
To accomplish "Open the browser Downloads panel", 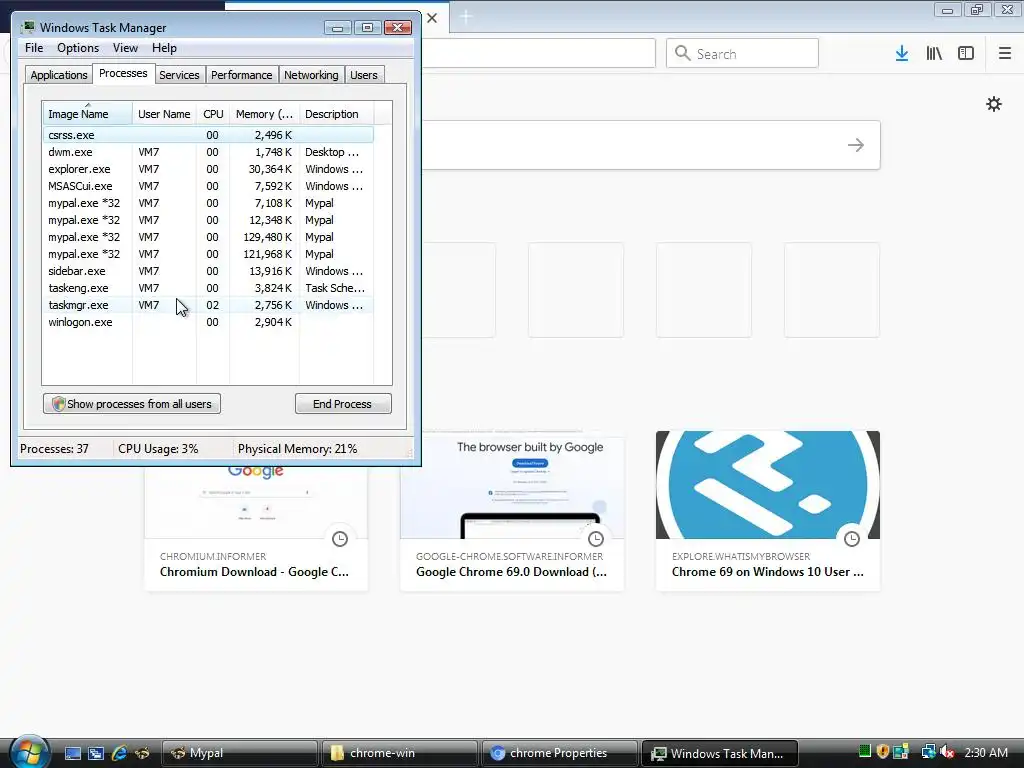I will click(x=902, y=53).
